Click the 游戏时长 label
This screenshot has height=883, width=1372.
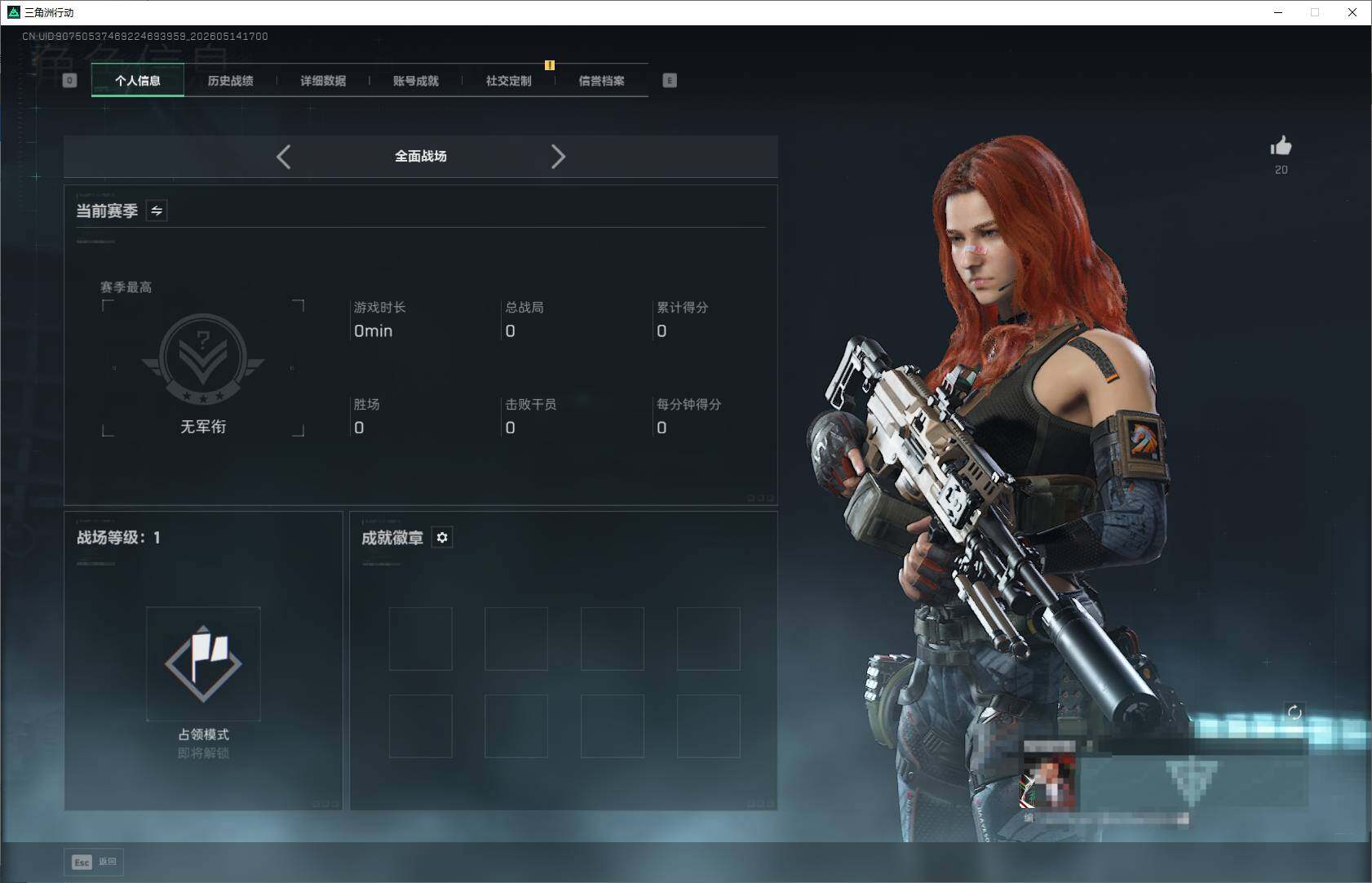point(379,308)
